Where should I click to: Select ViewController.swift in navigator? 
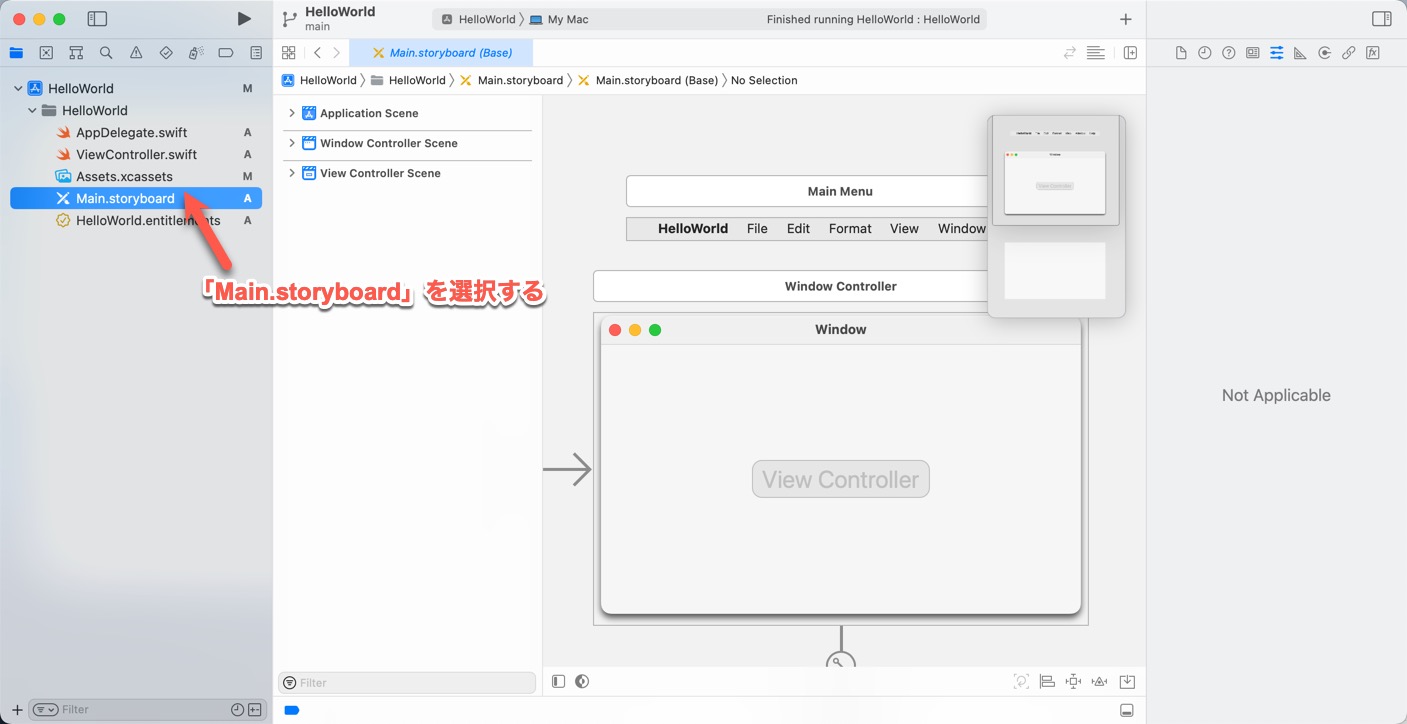tap(136, 154)
